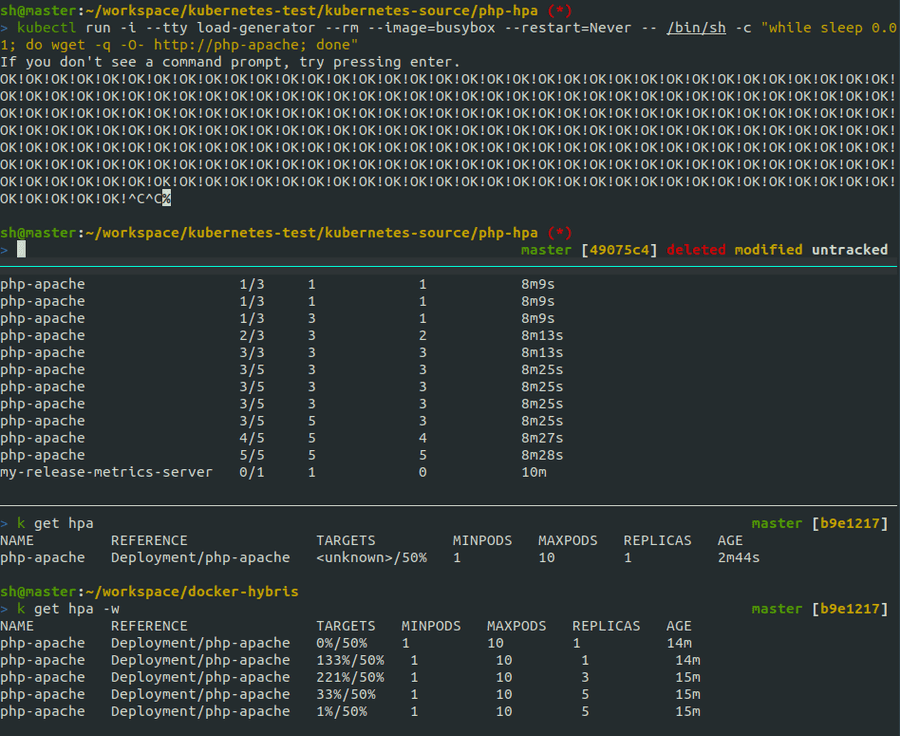Click the '133%/50%' targets value

350,661
